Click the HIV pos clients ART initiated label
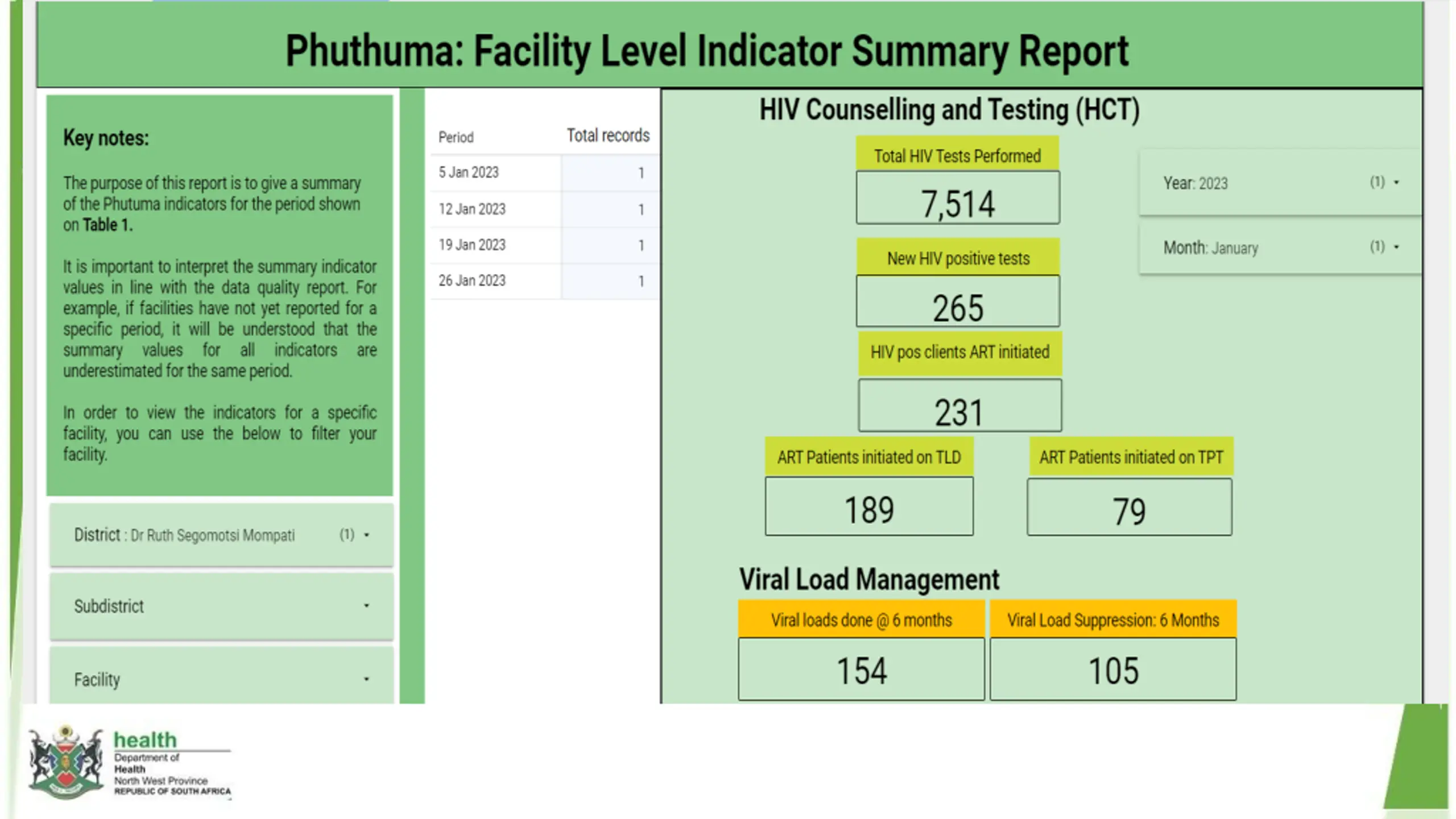Image resolution: width=1456 pixels, height=819 pixels. (x=959, y=353)
